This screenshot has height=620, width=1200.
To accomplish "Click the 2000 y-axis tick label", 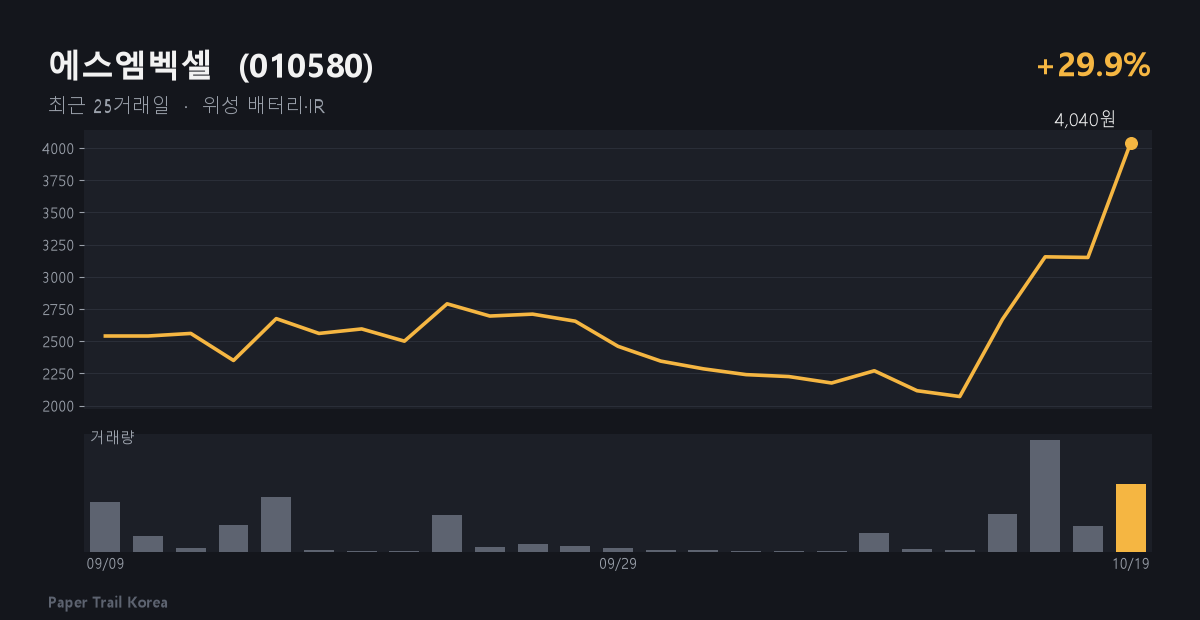I will point(59,406).
